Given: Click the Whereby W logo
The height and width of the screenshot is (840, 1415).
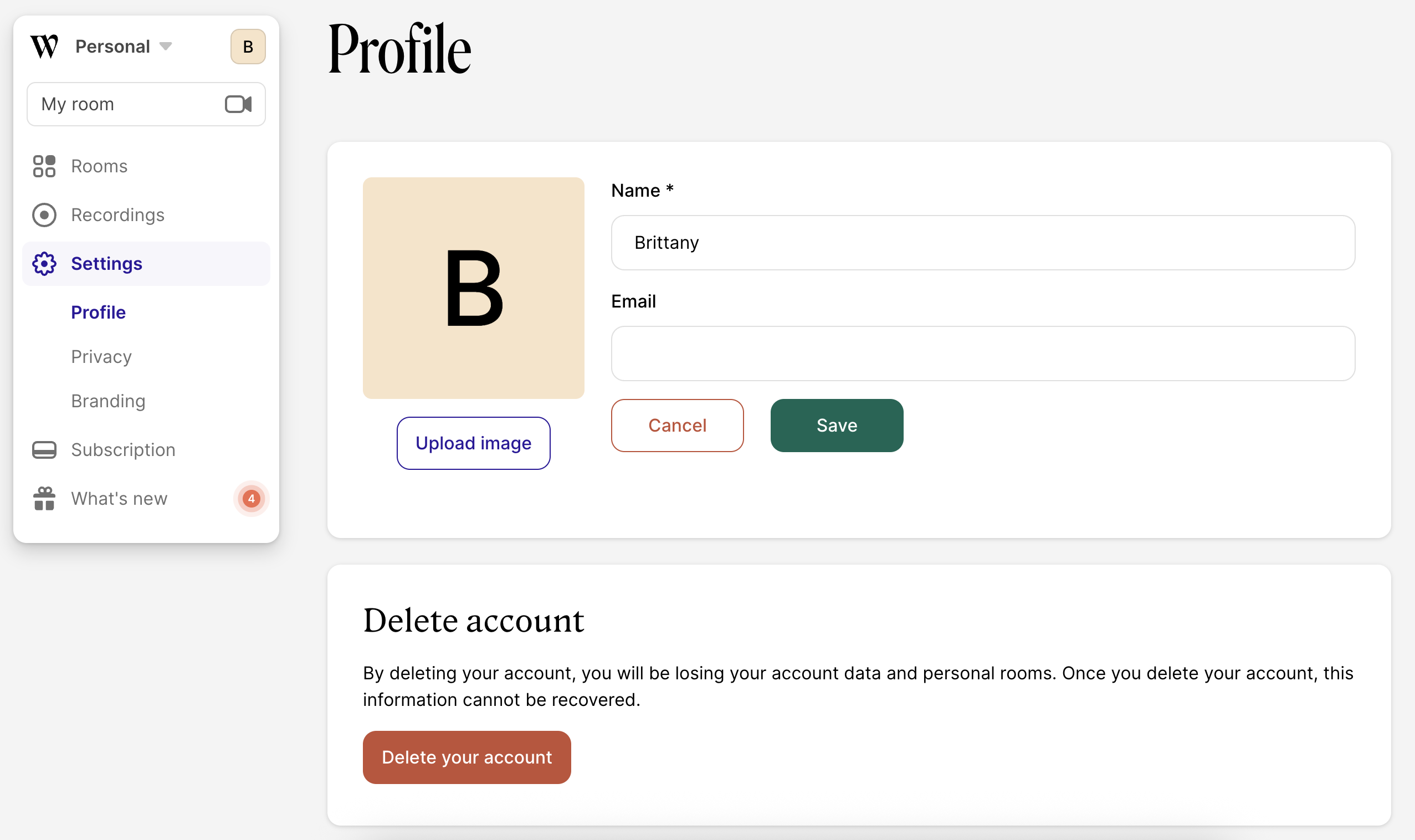Looking at the screenshot, I should click(44, 47).
